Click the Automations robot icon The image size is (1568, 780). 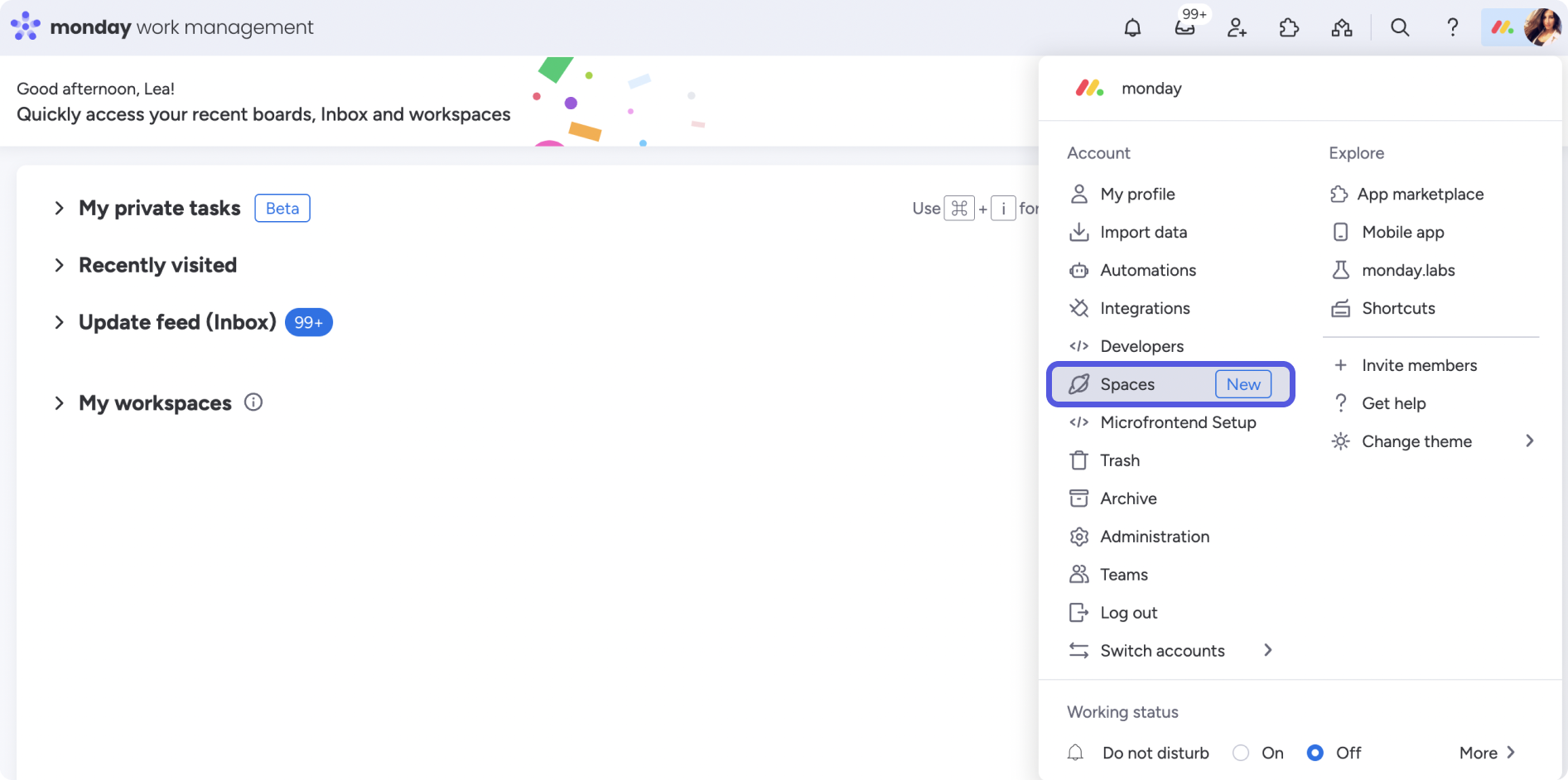[x=1078, y=270]
